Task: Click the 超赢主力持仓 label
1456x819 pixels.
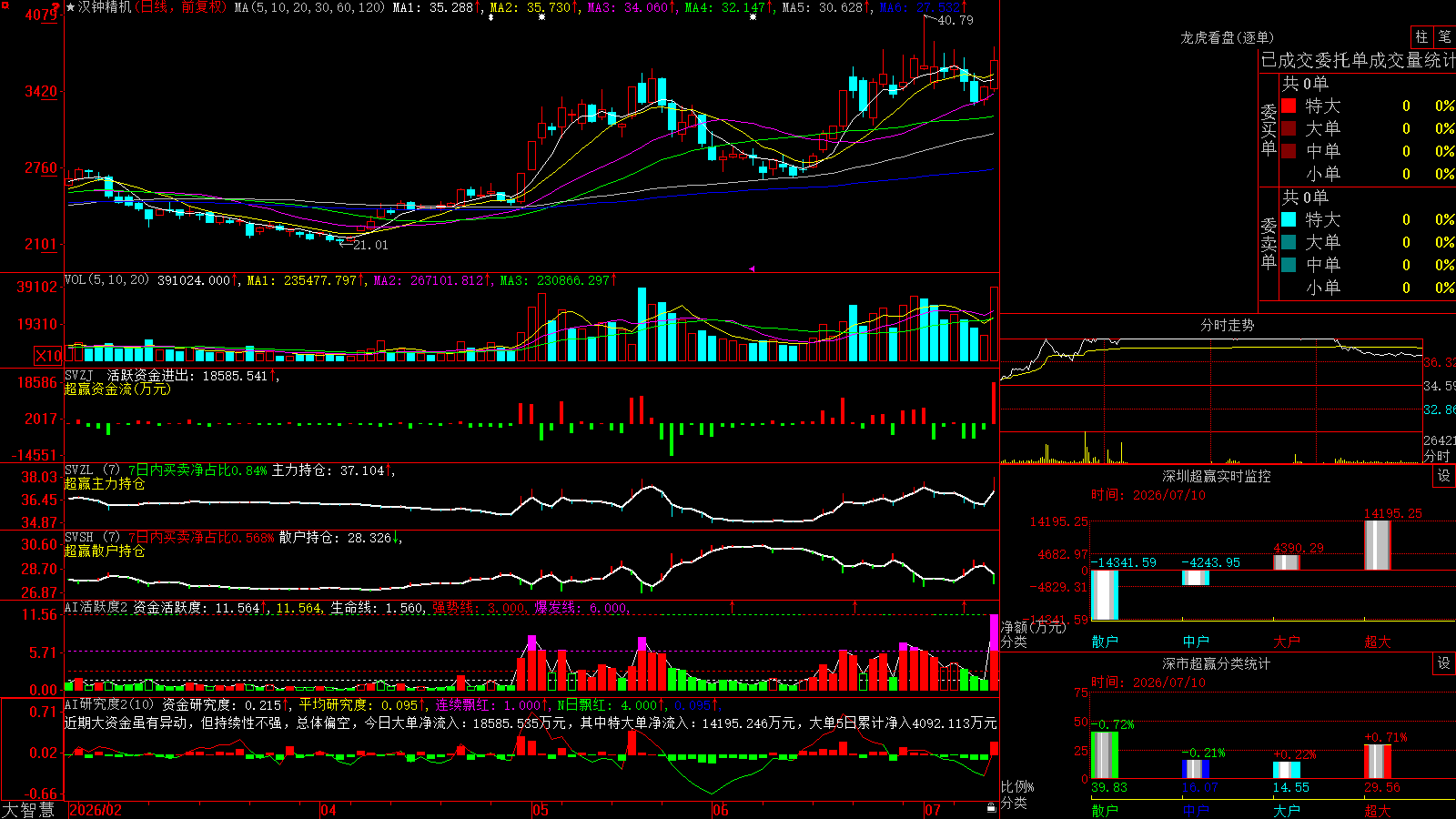Action: tap(105, 484)
